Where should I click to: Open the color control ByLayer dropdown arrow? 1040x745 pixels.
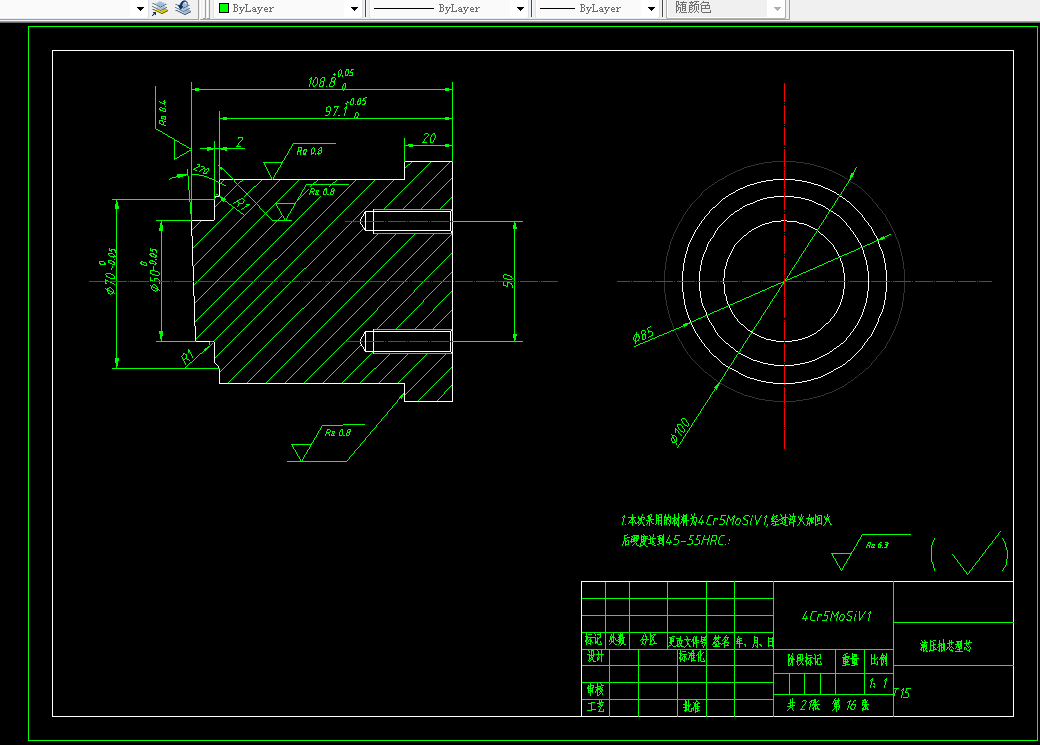coord(354,9)
